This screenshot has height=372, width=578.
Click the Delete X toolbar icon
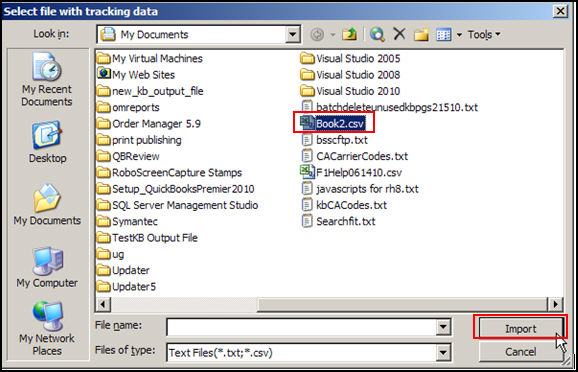pos(399,34)
